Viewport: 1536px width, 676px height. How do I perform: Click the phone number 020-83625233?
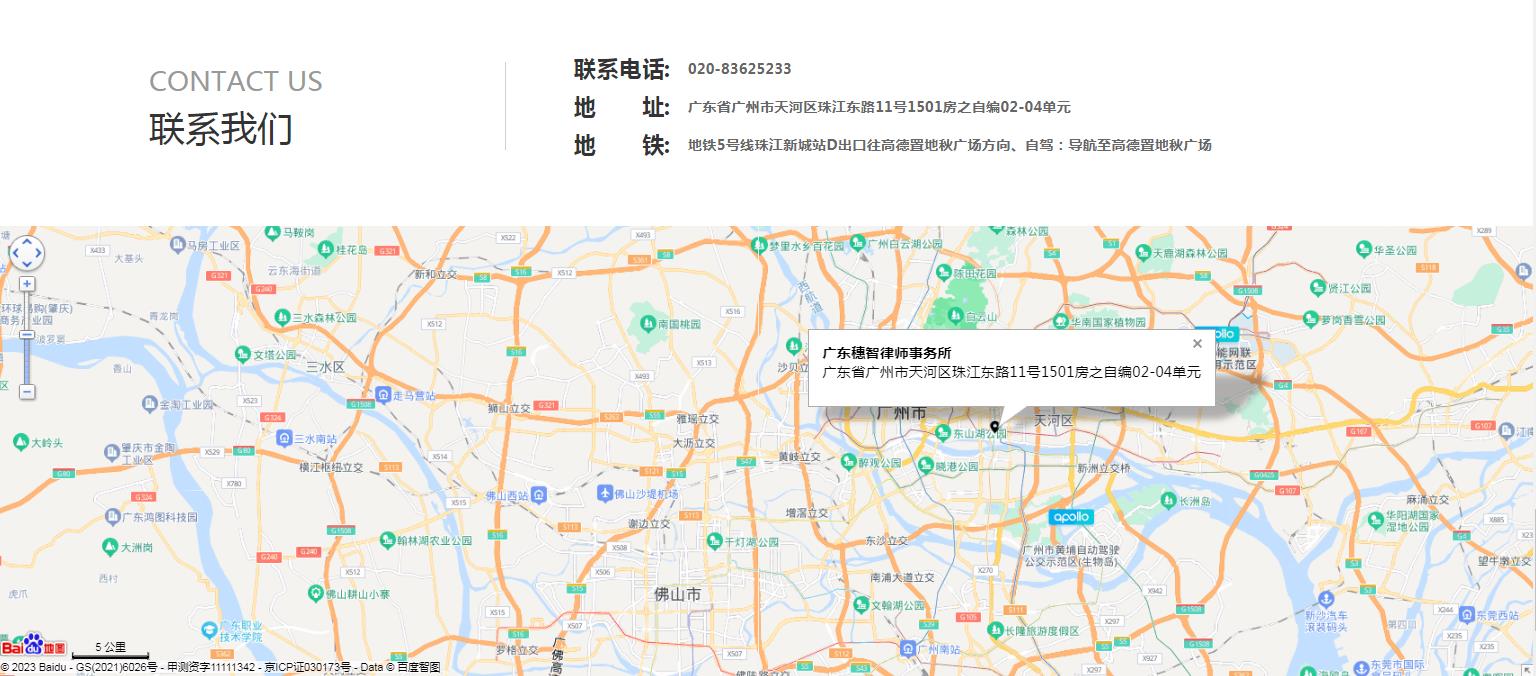tap(739, 69)
